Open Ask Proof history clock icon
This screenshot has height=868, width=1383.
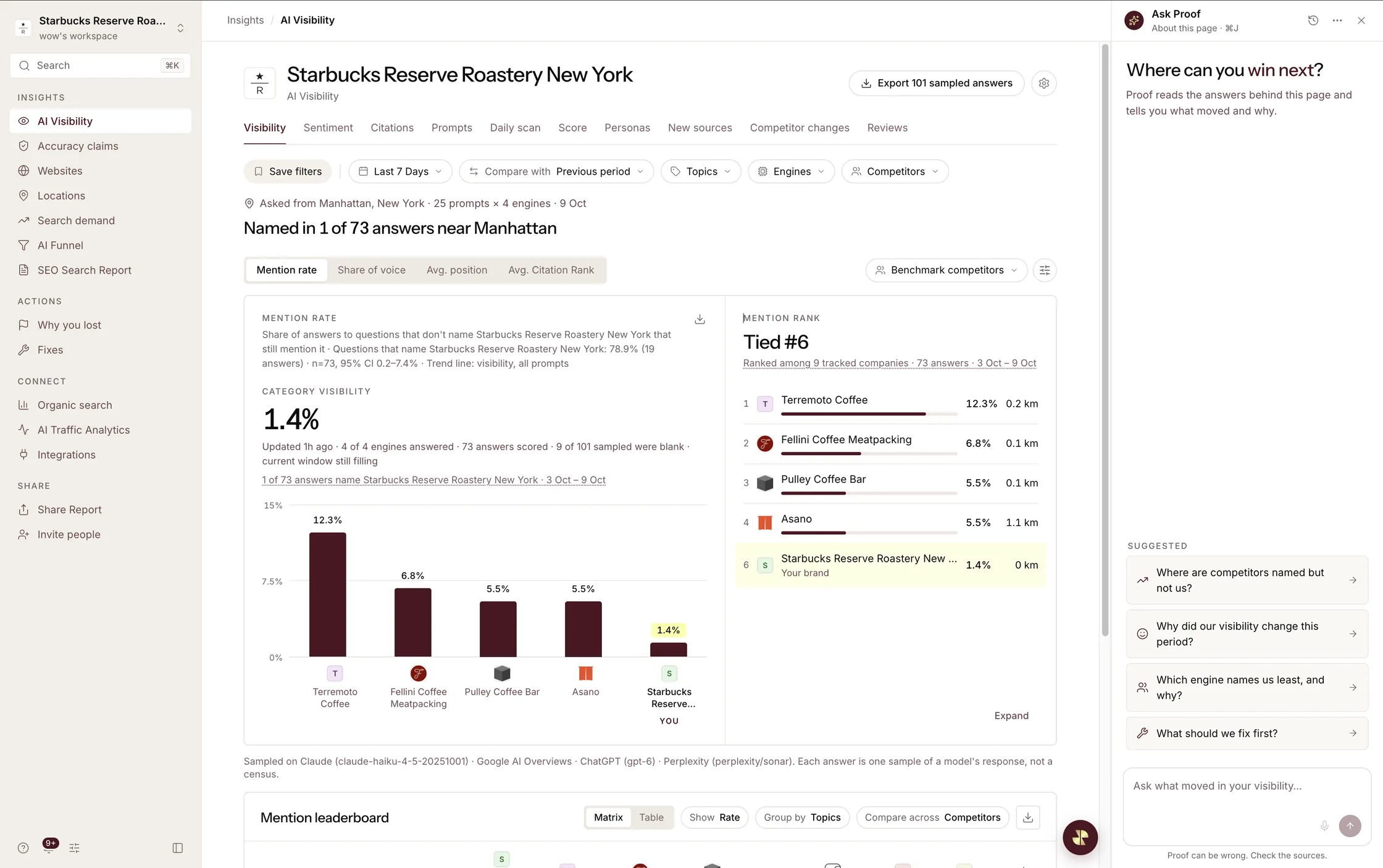point(1313,20)
